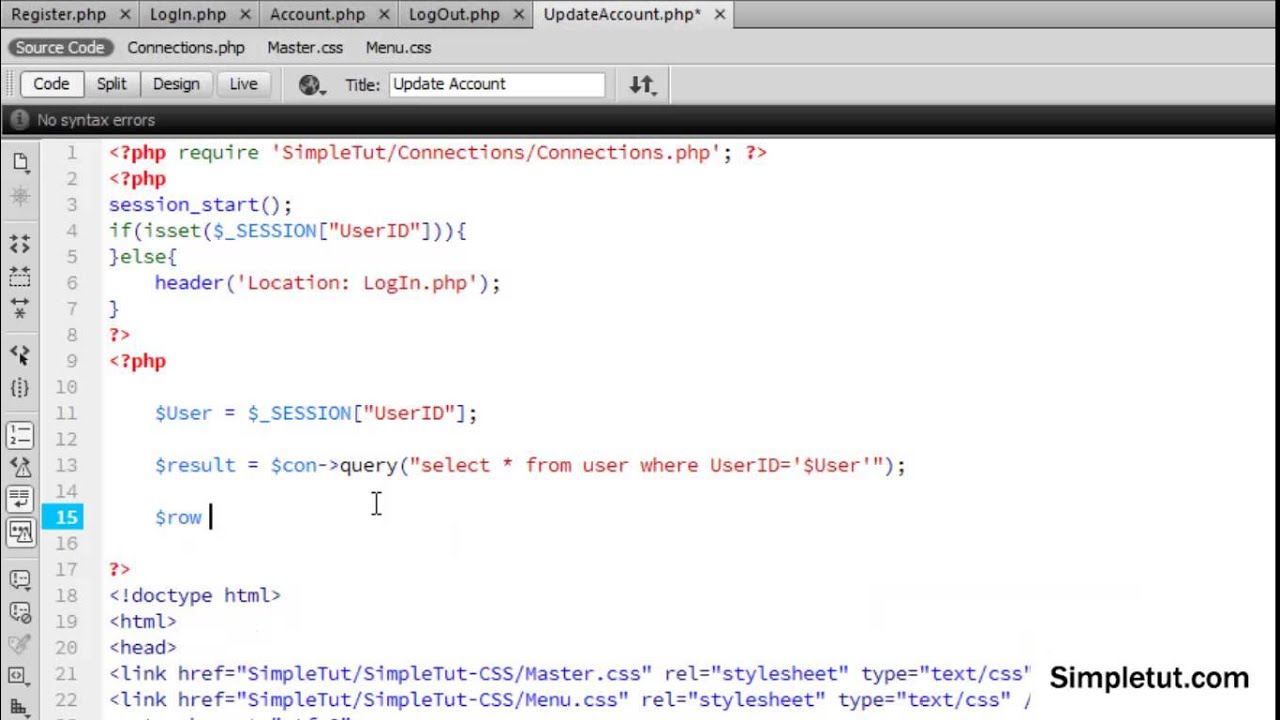
Task: Click line number 1 in the gutter
Action: tap(71, 153)
